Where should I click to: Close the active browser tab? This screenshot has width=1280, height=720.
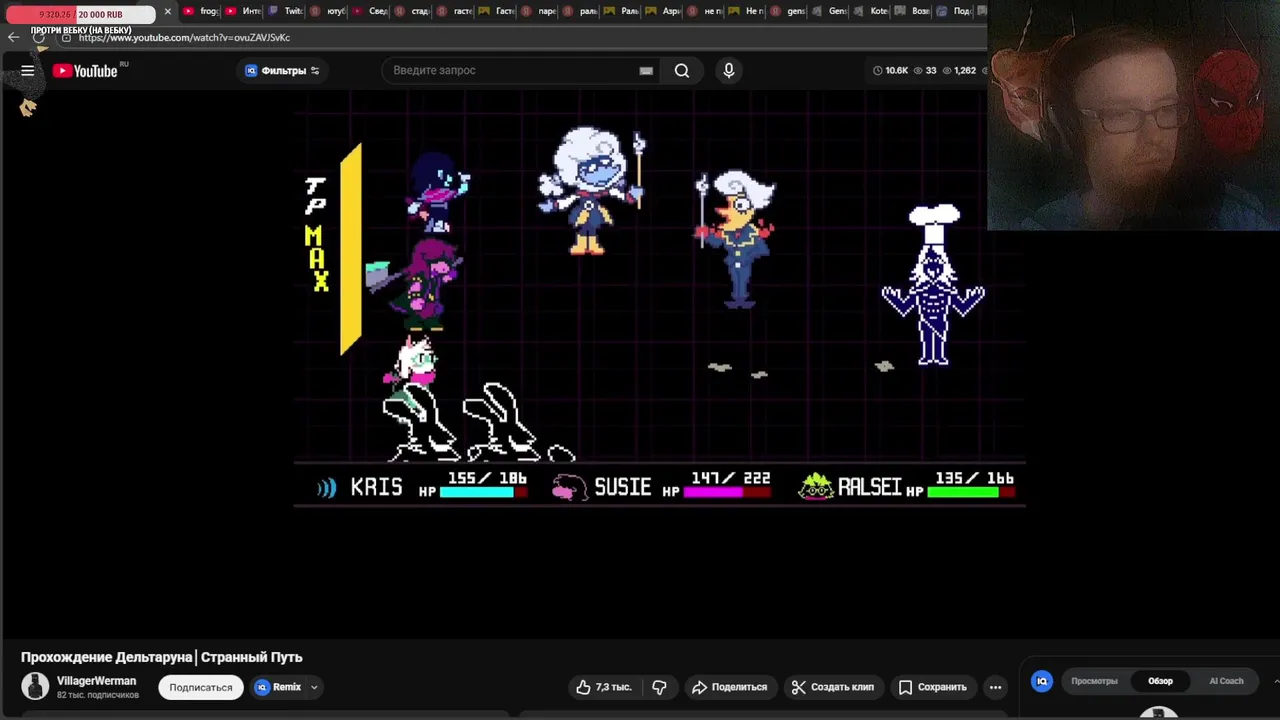tap(168, 11)
